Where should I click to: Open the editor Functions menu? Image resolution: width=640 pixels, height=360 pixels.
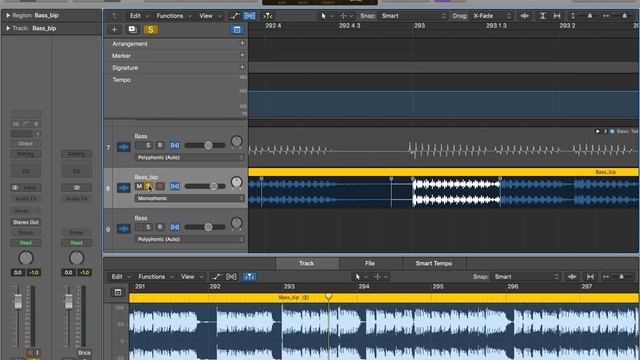pos(155,277)
